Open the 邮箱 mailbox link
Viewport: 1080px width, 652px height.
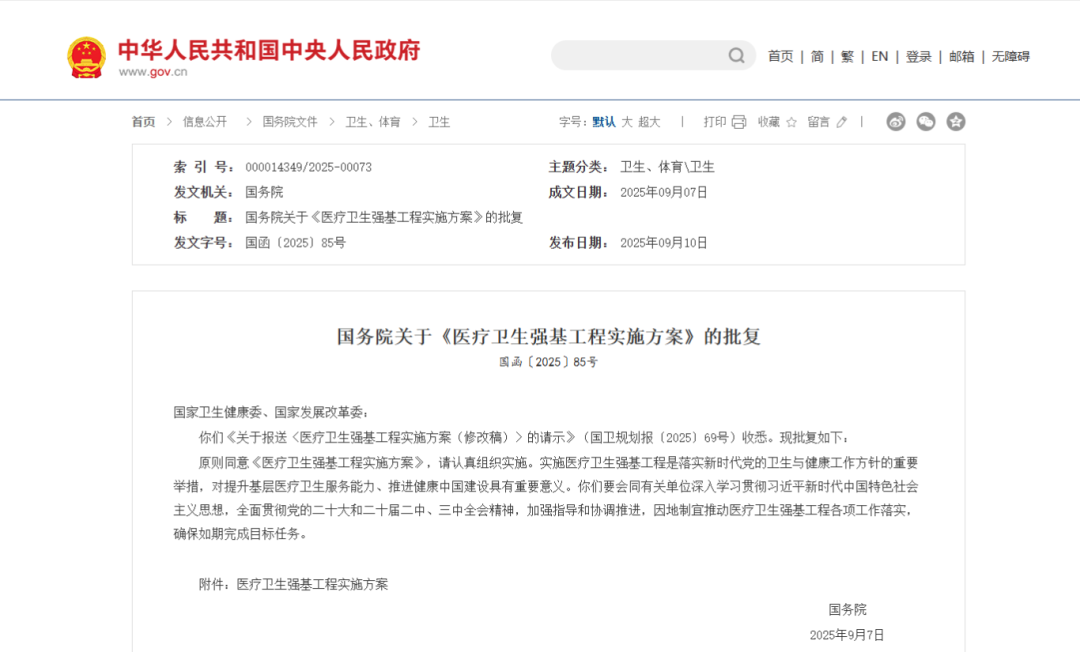961,57
